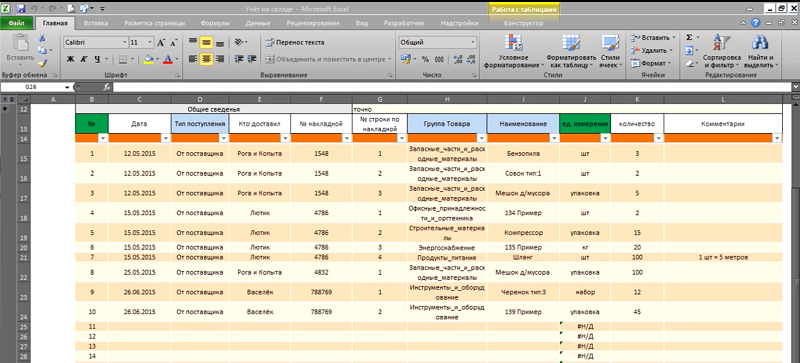Click cell with text Бензопила
Viewport: 800px width, 363px height.
pos(523,153)
